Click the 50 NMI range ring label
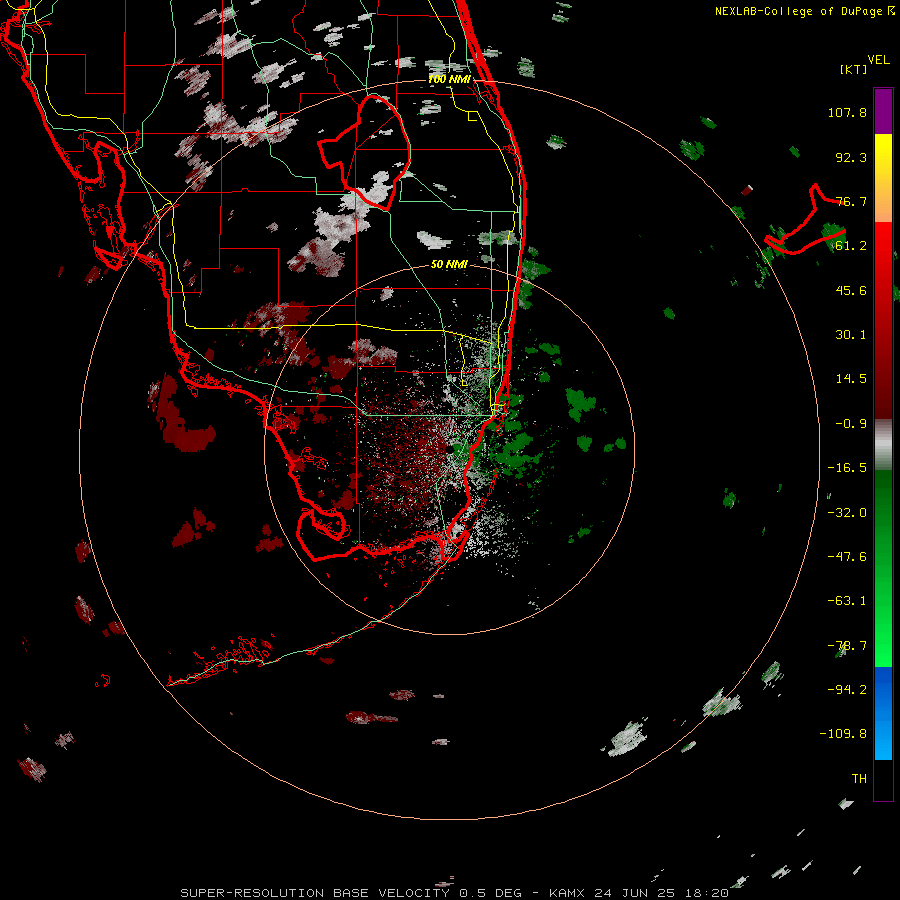This screenshot has height=900, width=900. click(x=449, y=264)
